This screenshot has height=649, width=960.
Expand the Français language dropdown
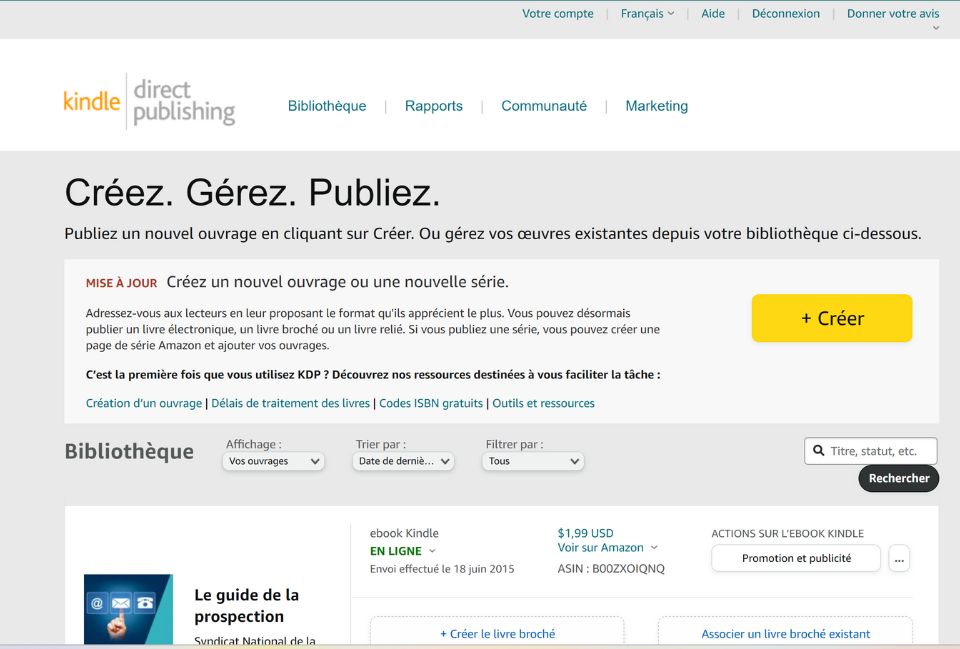647,13
